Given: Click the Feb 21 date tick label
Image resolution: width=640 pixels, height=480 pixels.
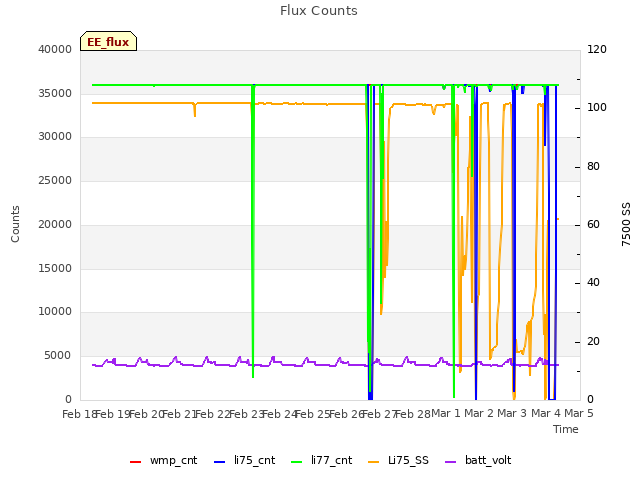Looking at the screenshot, I should click(179, 414).
